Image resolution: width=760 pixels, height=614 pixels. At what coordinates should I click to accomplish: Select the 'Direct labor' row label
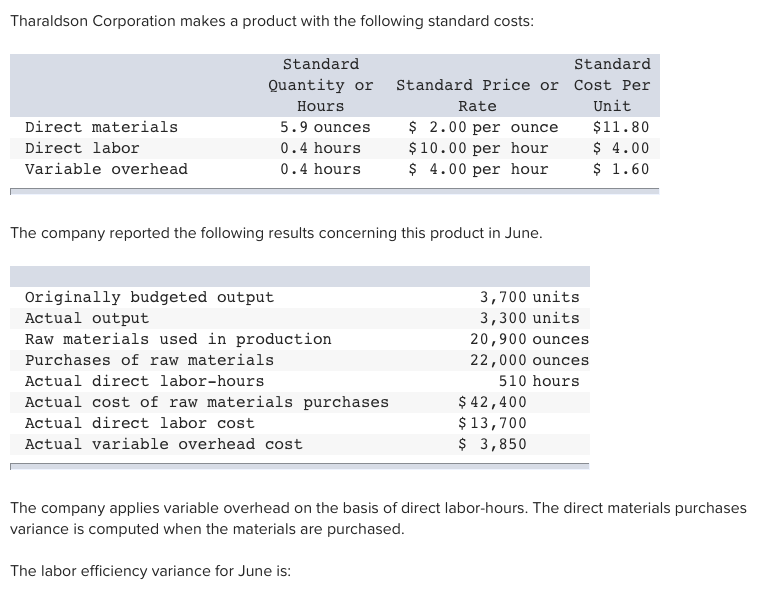[x=82, y=148]
